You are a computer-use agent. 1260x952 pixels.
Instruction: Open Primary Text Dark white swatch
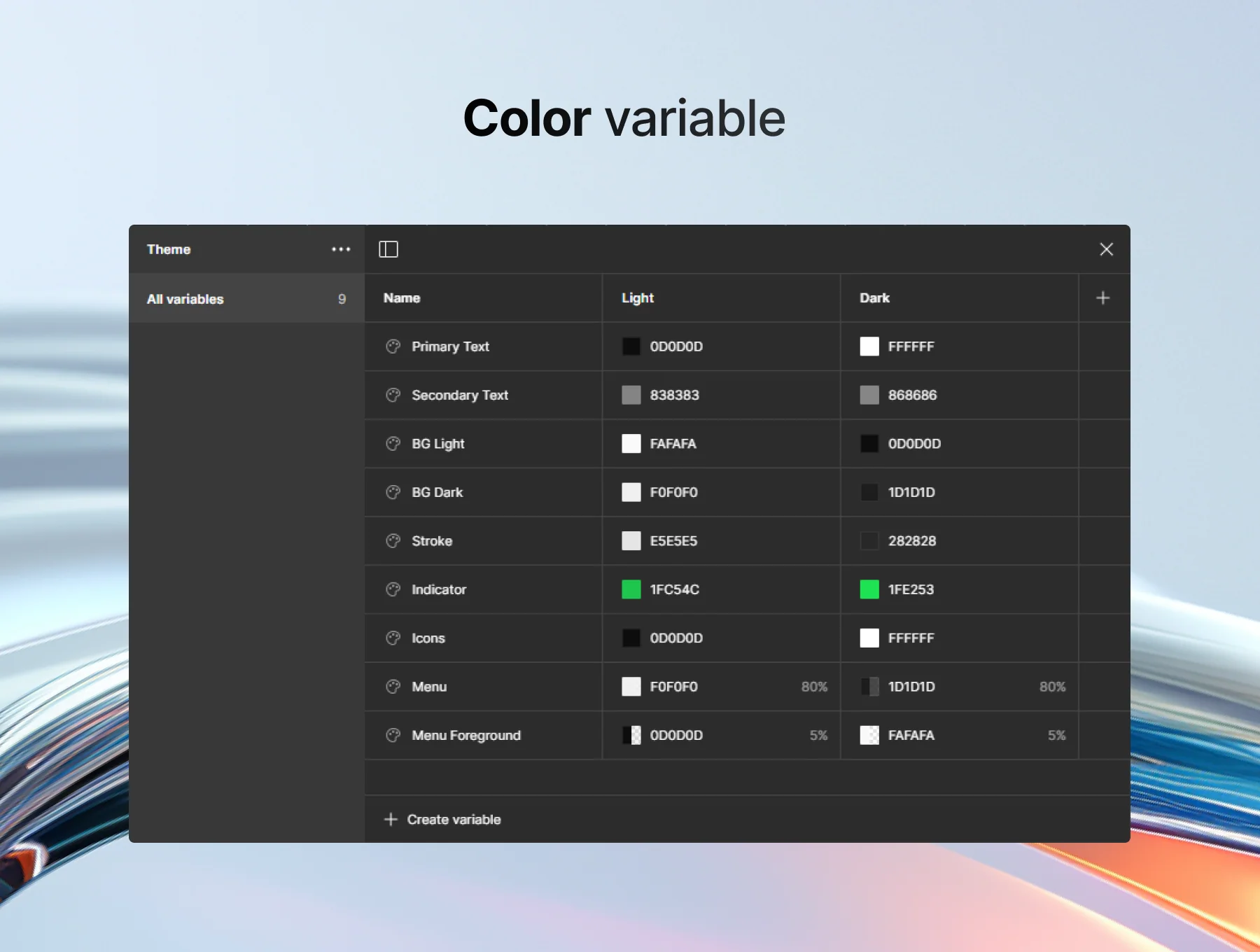(x=869, y=346)
